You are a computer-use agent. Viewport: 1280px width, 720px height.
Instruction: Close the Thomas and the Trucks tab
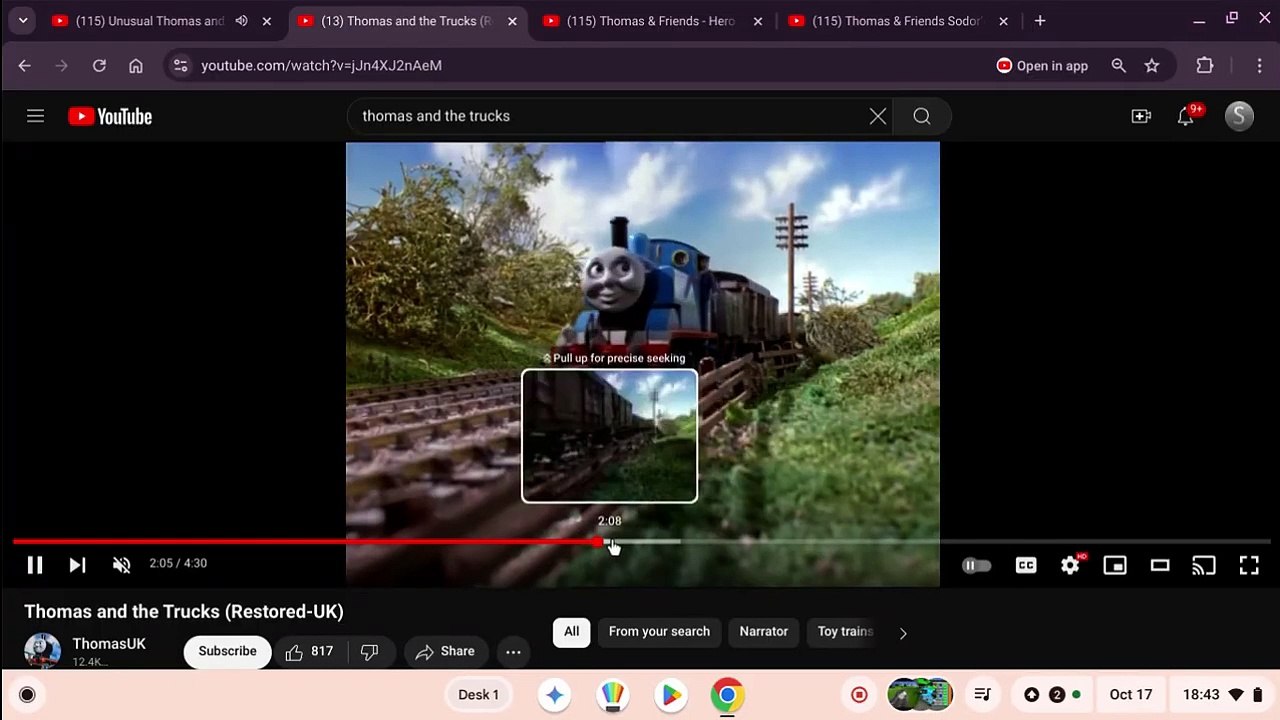(512, 21)
